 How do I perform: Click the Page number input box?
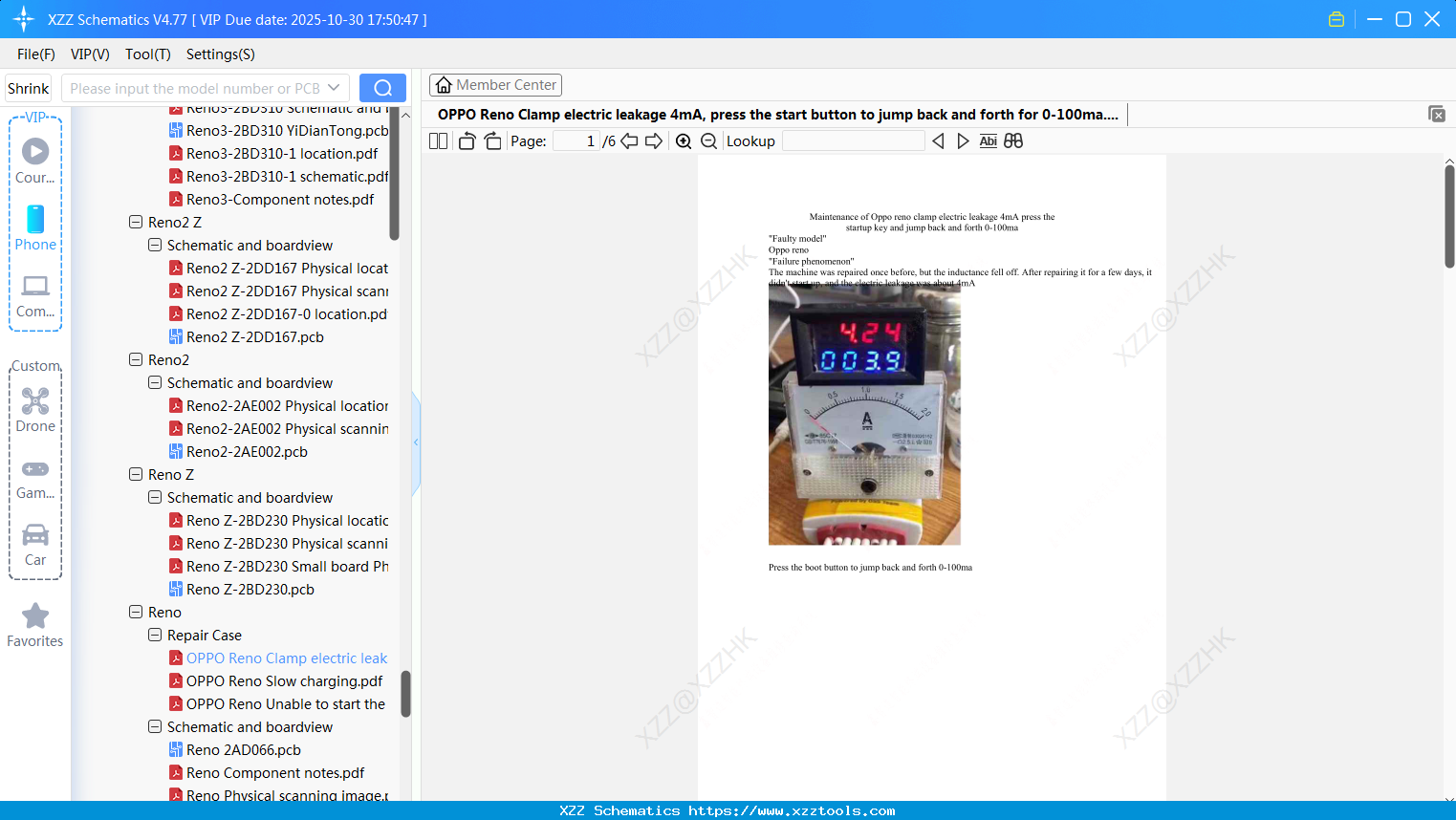point(576,141)
